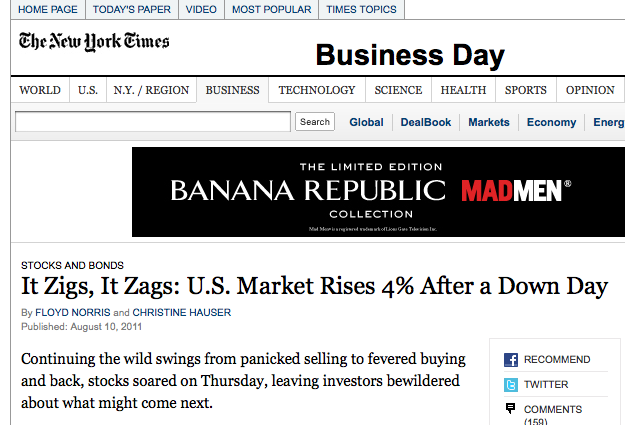
Task: Click into the search text field
Action: (x=153, y=122)
